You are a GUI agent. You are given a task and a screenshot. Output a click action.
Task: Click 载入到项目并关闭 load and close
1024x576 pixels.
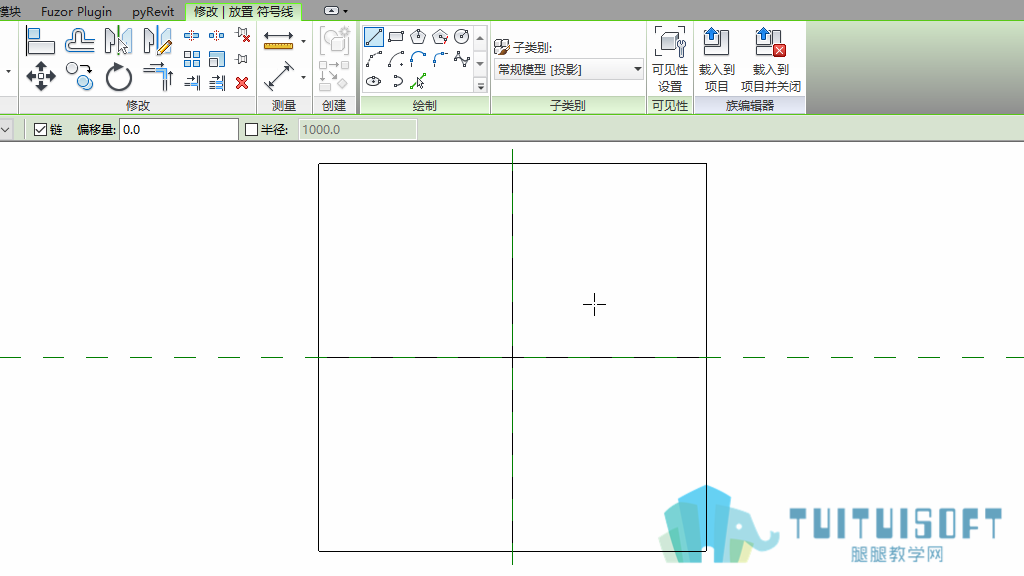771,60
